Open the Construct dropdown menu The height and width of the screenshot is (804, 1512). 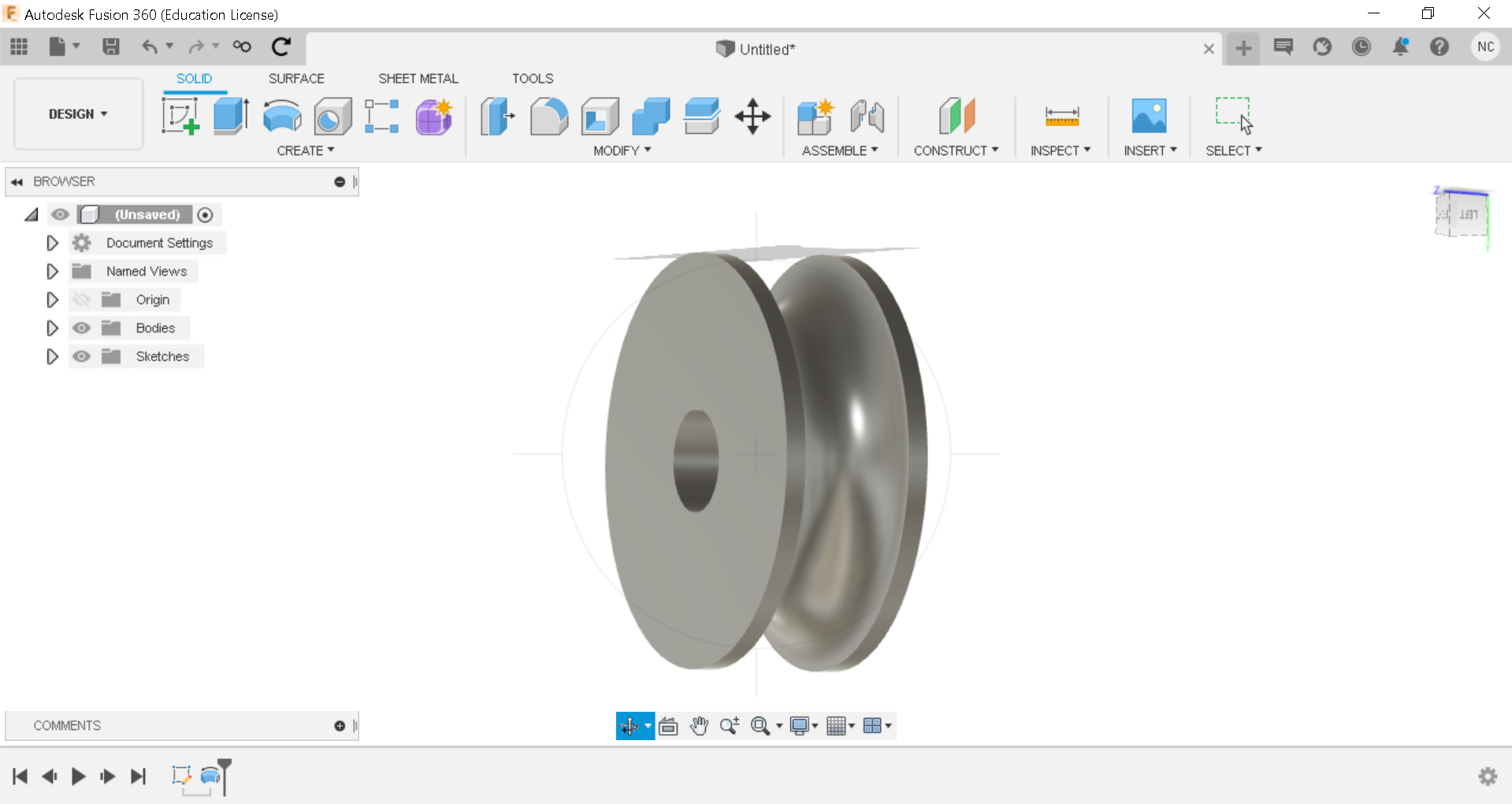coord(956,150)
